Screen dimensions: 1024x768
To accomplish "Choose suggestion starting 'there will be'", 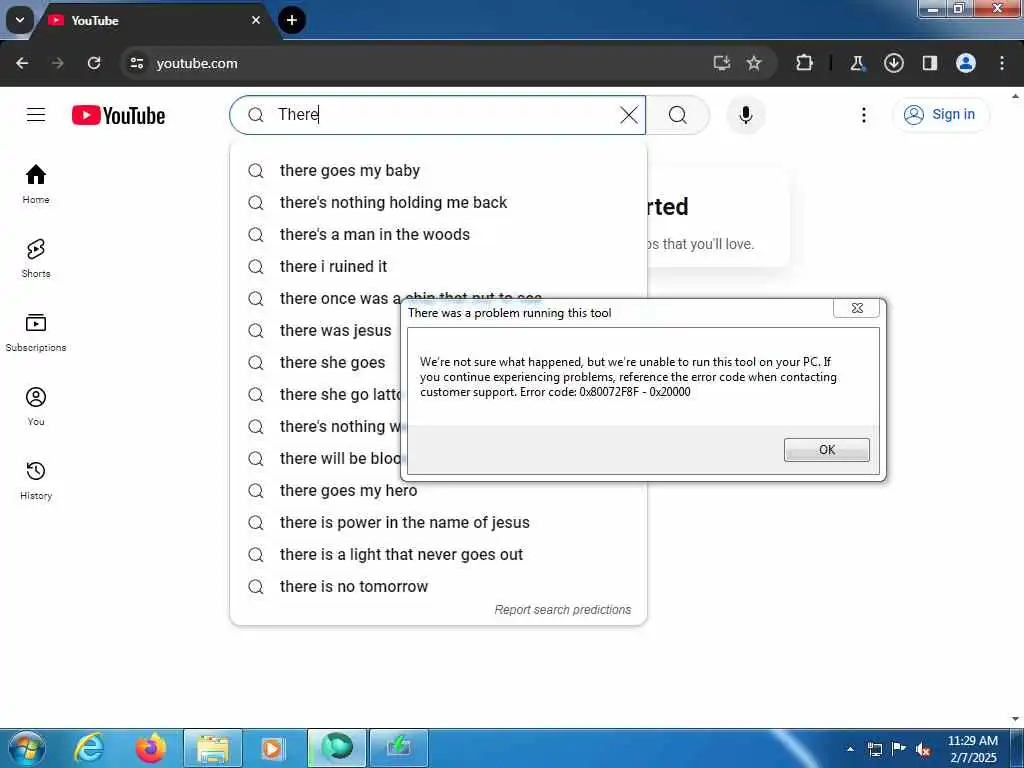I will (316, 458).
